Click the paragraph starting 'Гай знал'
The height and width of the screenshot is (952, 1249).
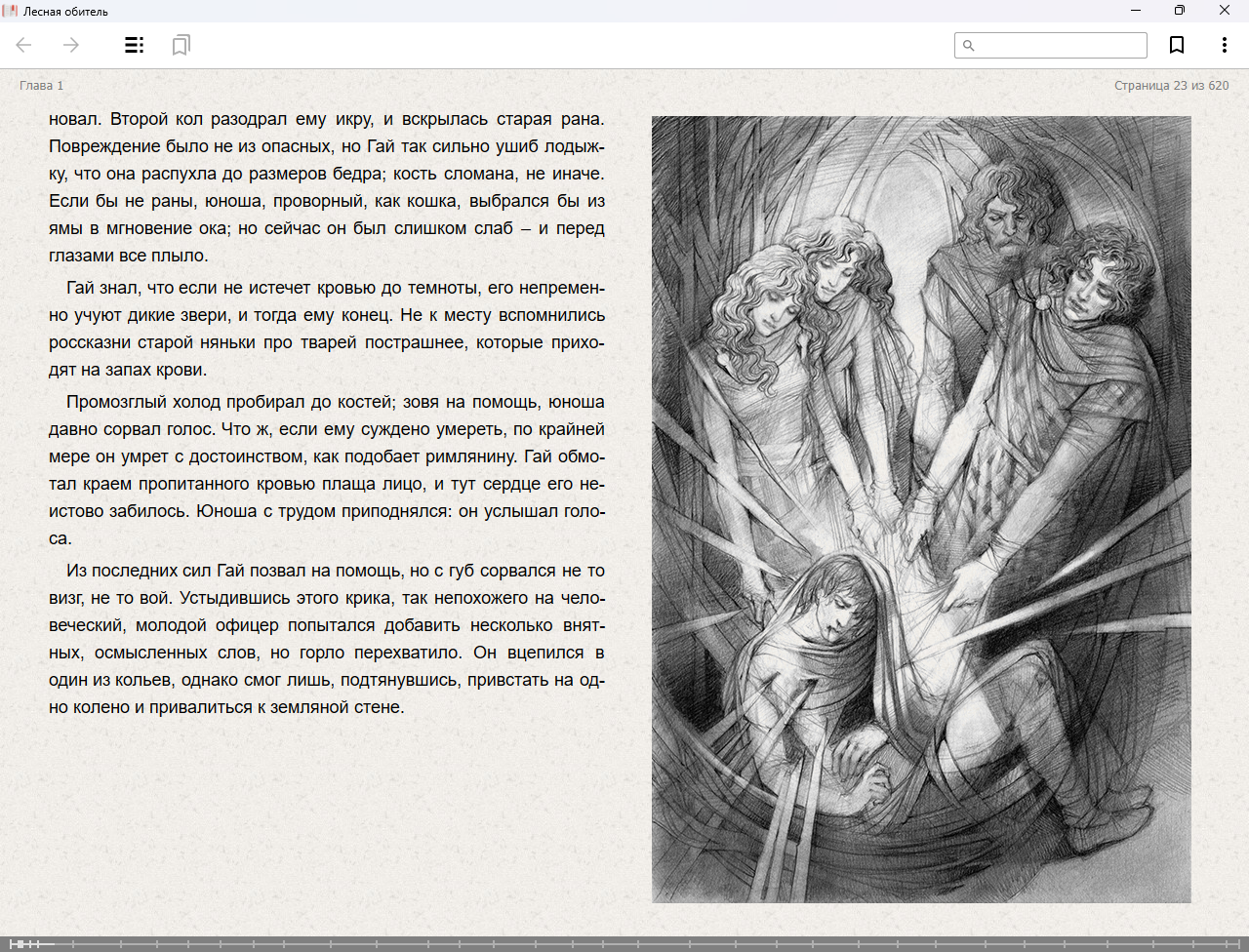327,329
